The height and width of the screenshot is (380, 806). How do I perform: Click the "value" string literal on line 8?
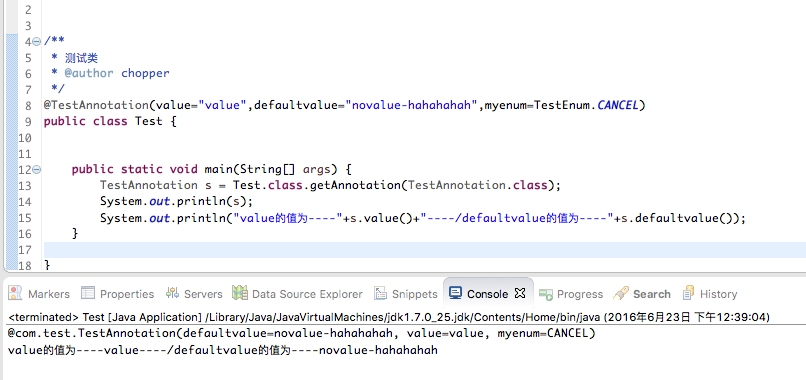point(223,105)
